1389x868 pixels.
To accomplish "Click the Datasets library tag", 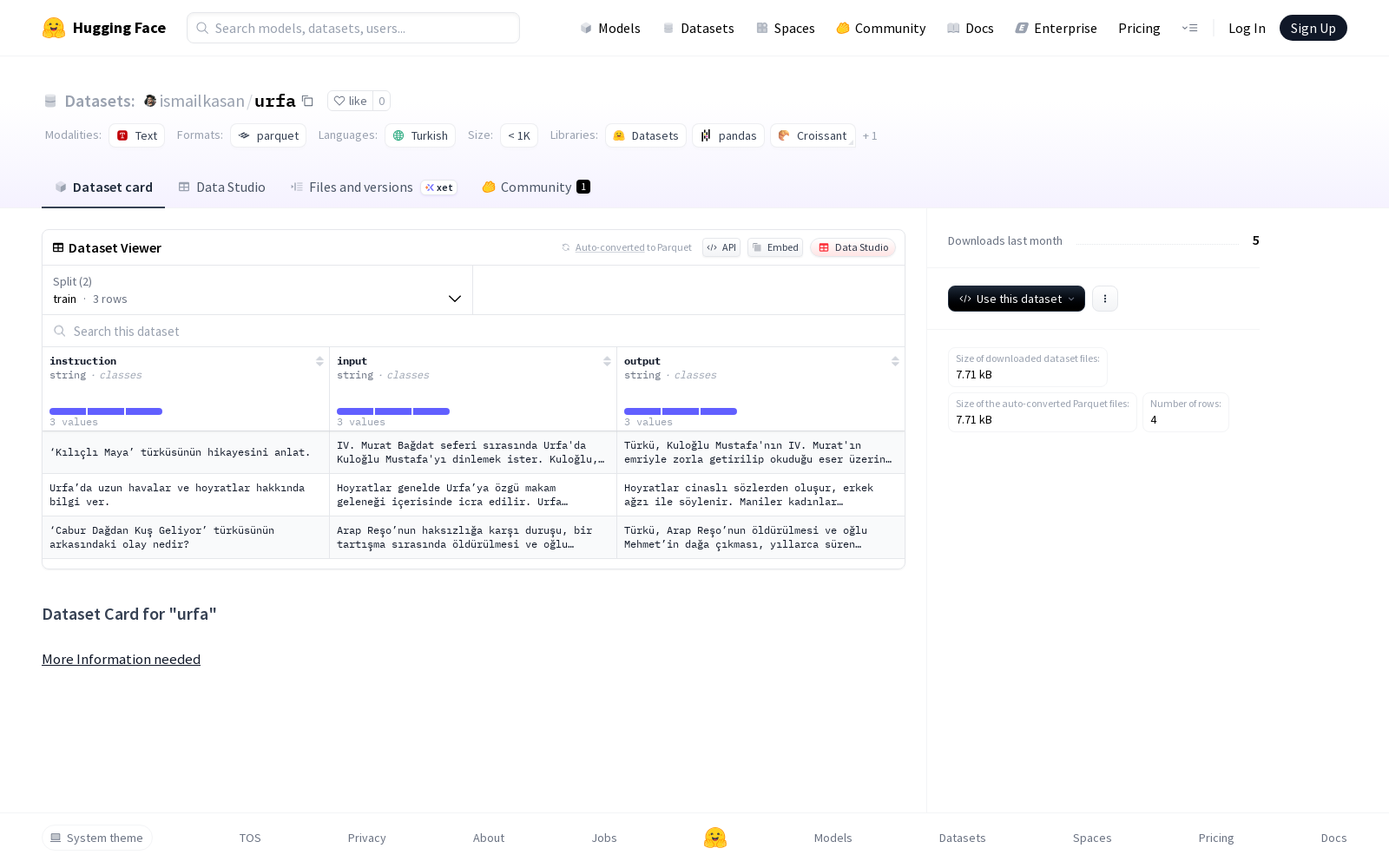I will 646,135.
